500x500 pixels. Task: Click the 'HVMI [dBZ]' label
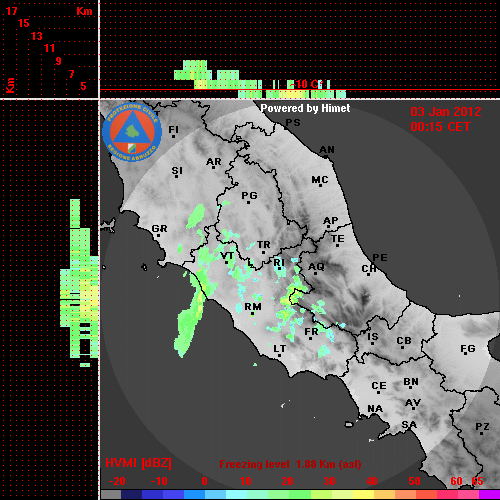tap(138, 463)
